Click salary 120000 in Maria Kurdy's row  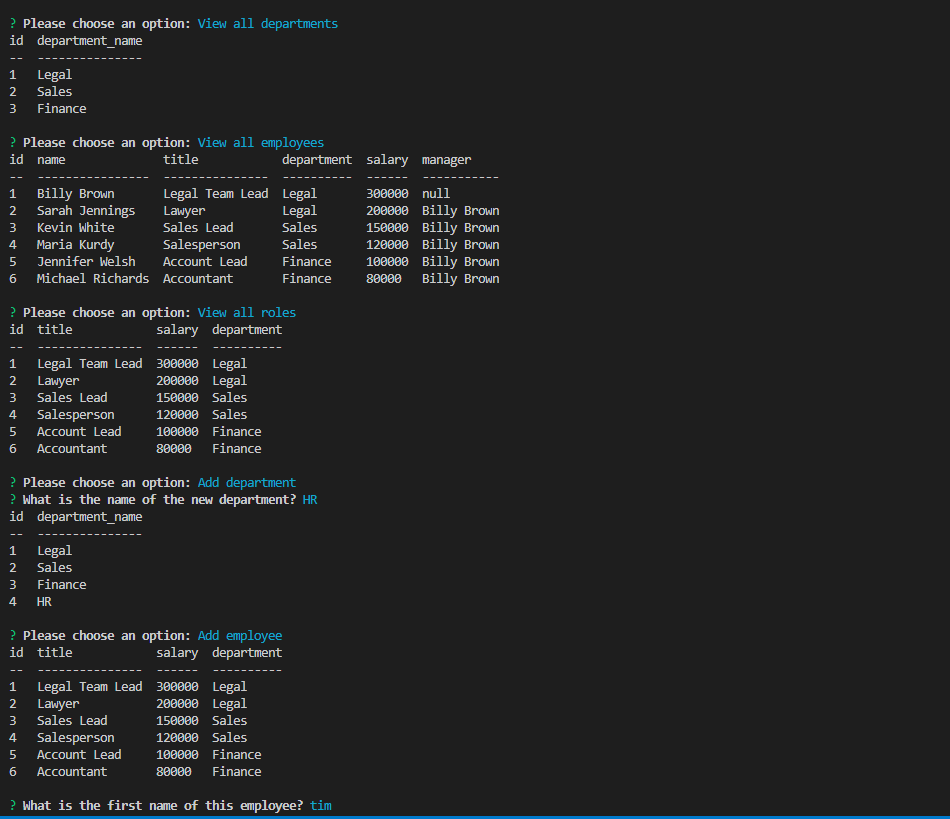(387, 245)
